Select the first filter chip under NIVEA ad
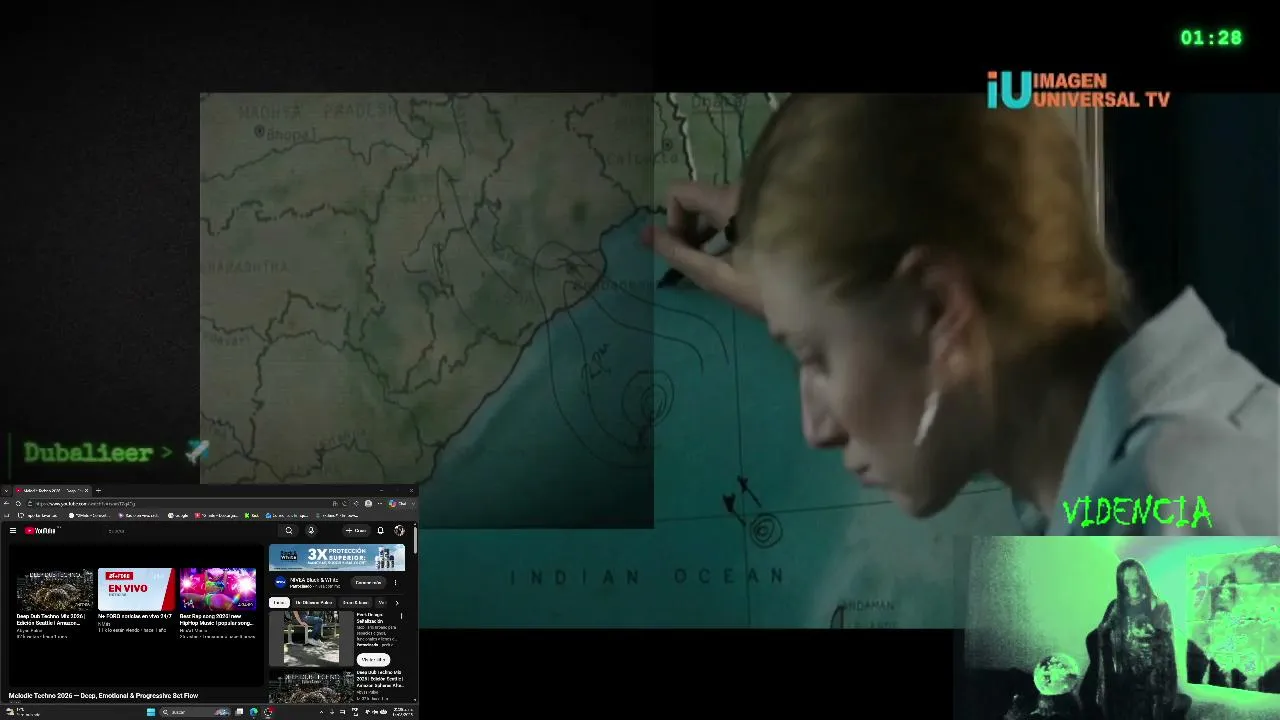This screenshot has height=720, width=1280. [279, 602]
